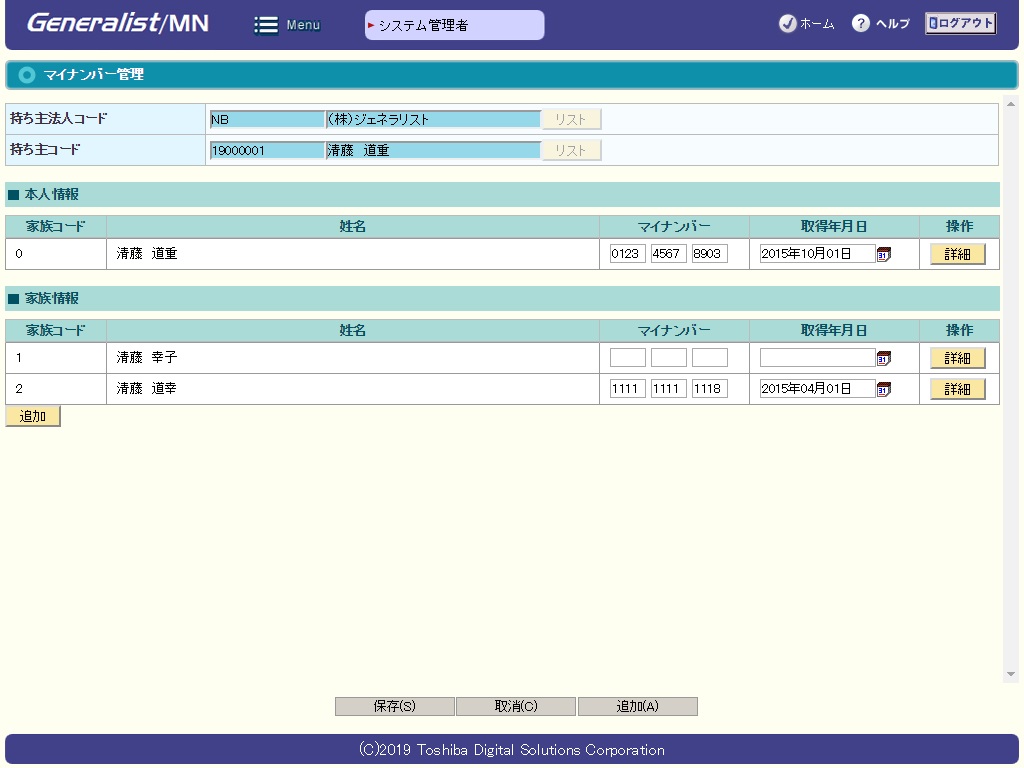The height and width of the screenshot is (768, 1024).
Task: Click the 持ち主コード input field
Action: 267,150
